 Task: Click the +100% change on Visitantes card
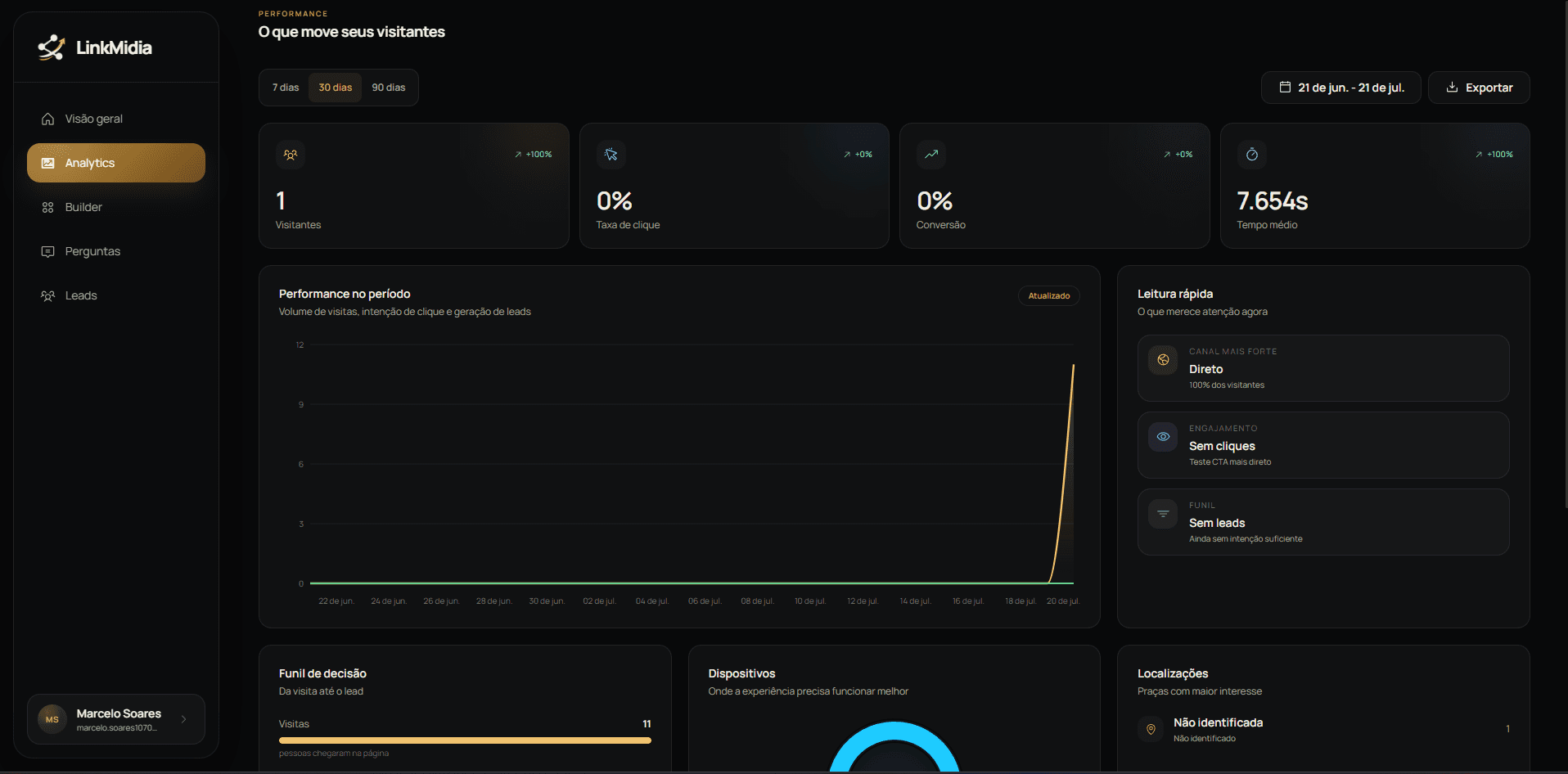(x=534, y=155)
